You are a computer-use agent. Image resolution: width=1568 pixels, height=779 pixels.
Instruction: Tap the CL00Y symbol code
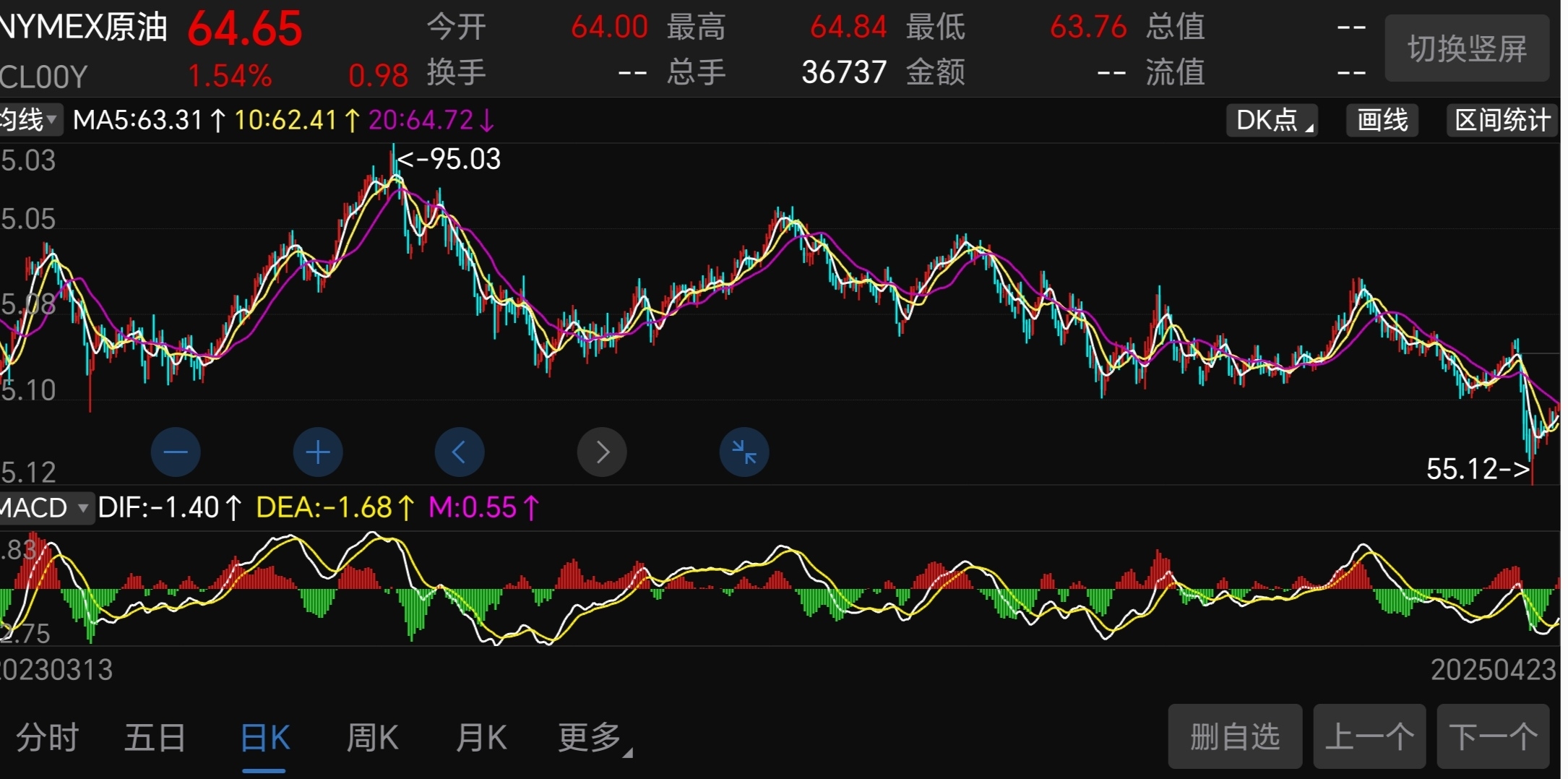(44, 77)
